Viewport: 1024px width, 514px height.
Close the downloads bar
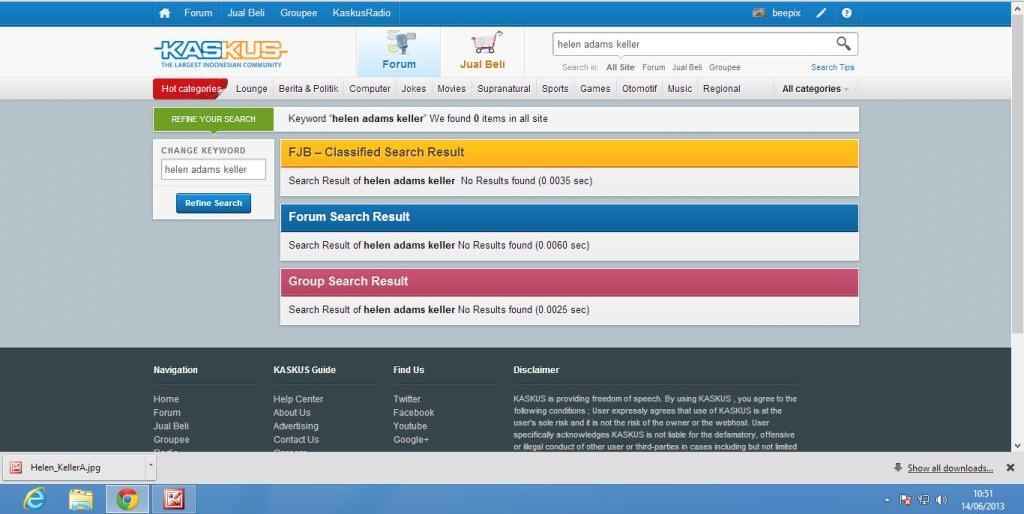tap(1010, 468)
